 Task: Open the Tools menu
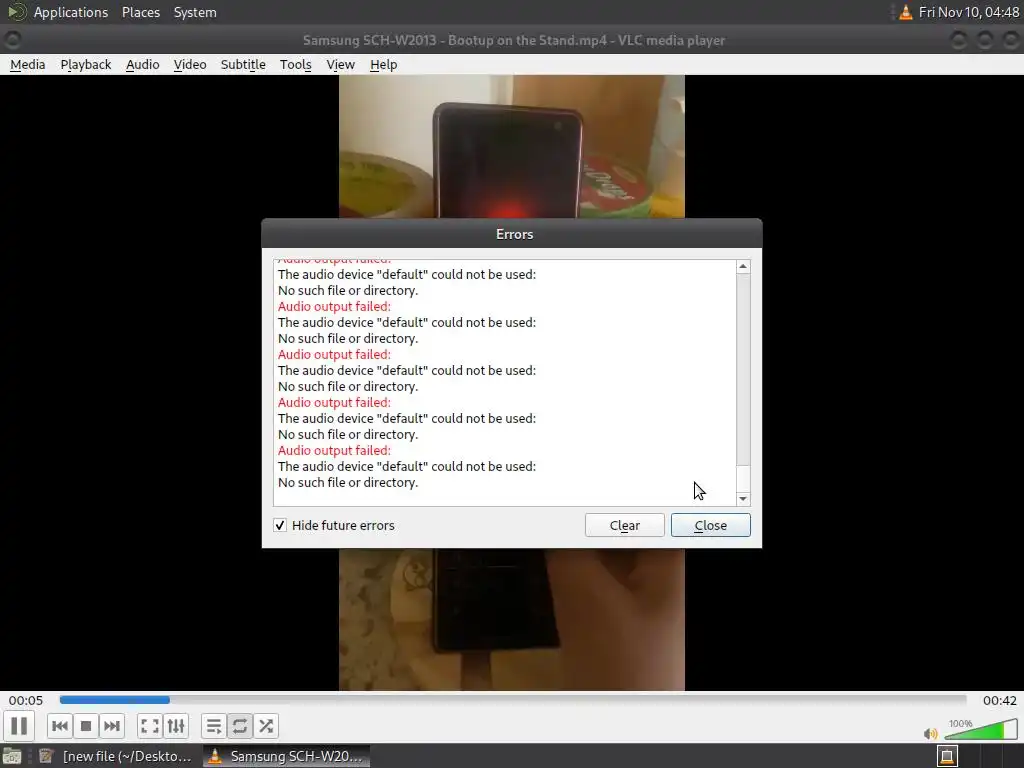295,65
